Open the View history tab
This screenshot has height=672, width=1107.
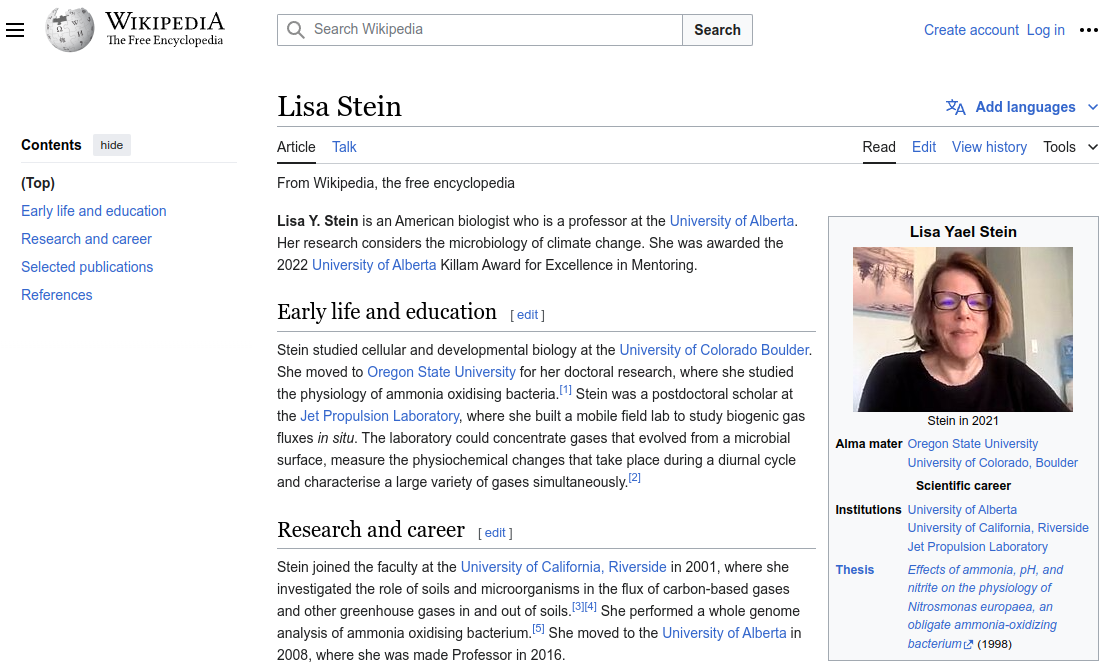pos(989,147)
